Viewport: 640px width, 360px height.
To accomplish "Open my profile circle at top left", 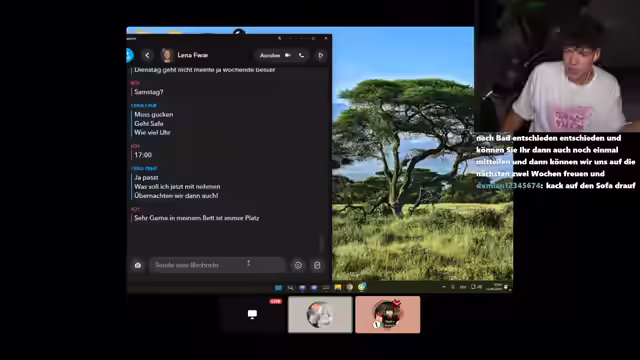I will (129, 55).
